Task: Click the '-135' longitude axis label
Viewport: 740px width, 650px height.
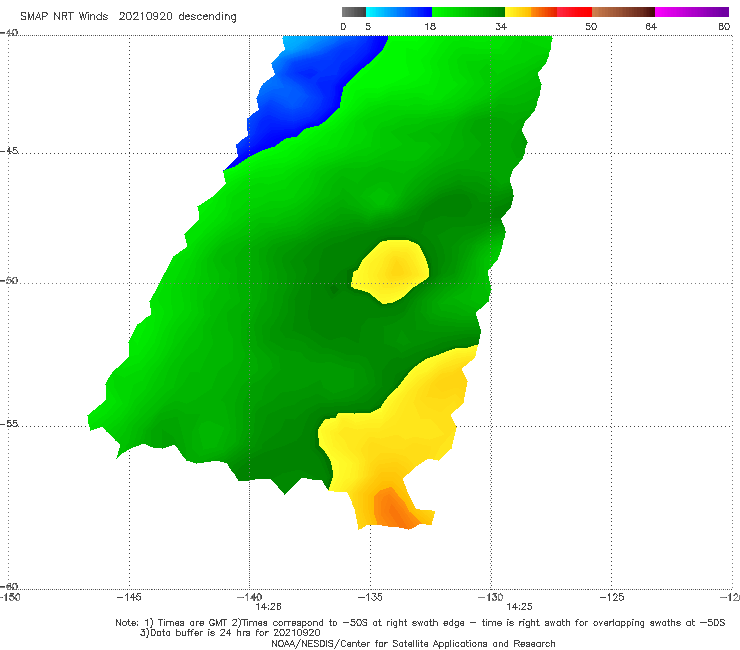Action: [370, 597]
